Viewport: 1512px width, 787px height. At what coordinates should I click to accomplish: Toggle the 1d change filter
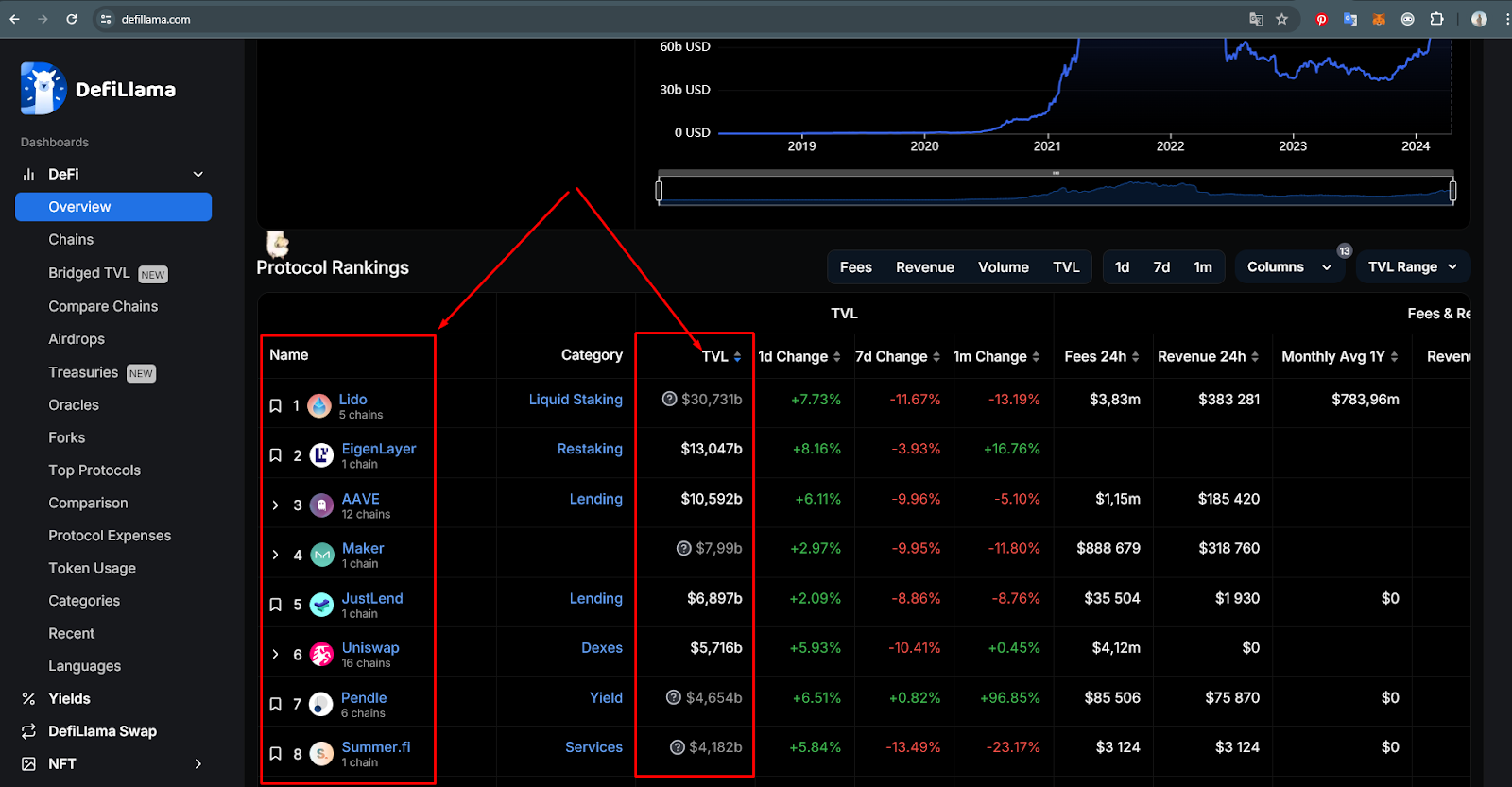(1122, 267)
